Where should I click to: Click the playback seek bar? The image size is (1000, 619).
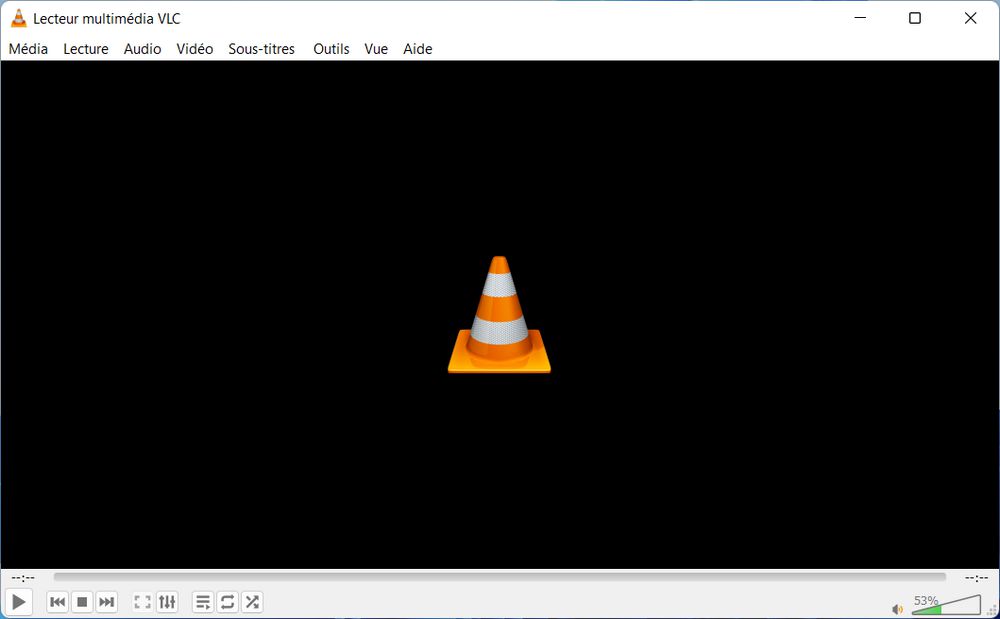coord(499,577)
